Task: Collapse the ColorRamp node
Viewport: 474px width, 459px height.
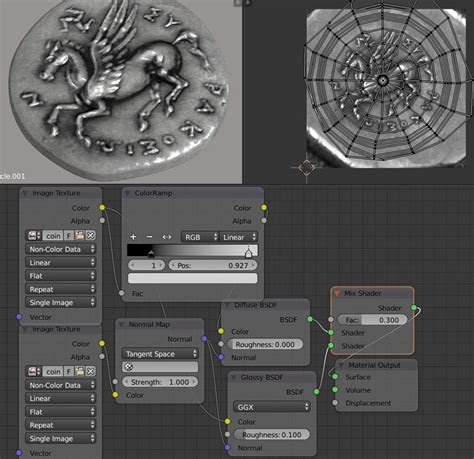Action: click(127, 193)
